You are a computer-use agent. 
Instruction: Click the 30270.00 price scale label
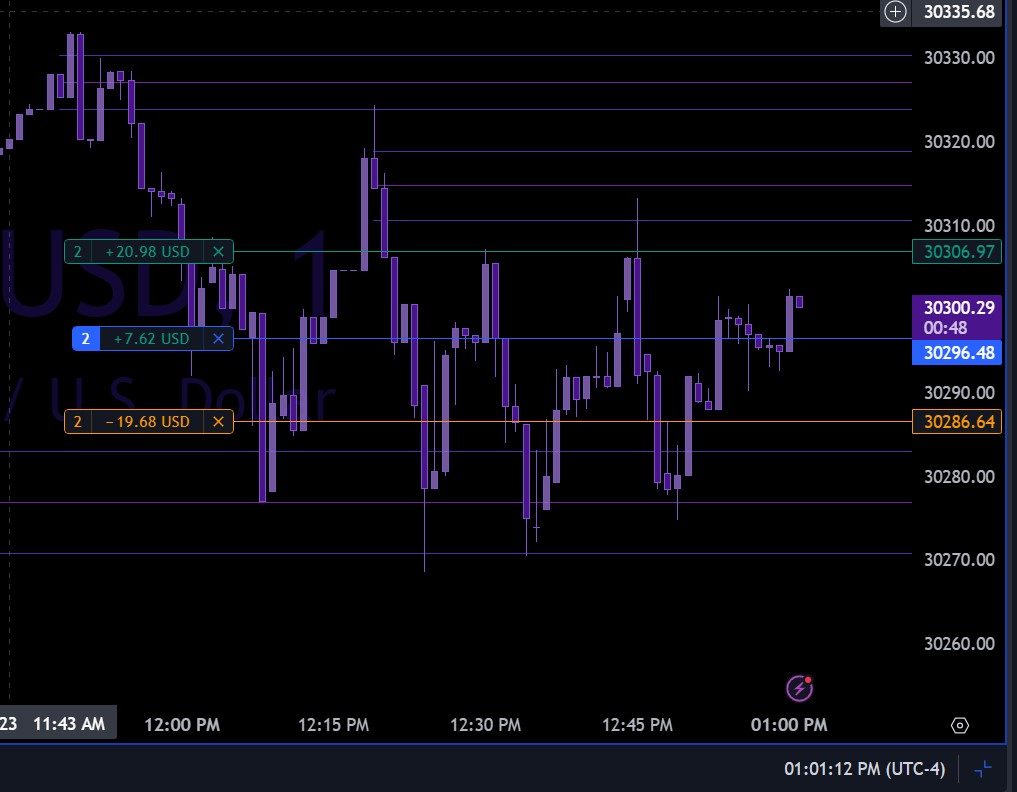(x=959, y=560)
